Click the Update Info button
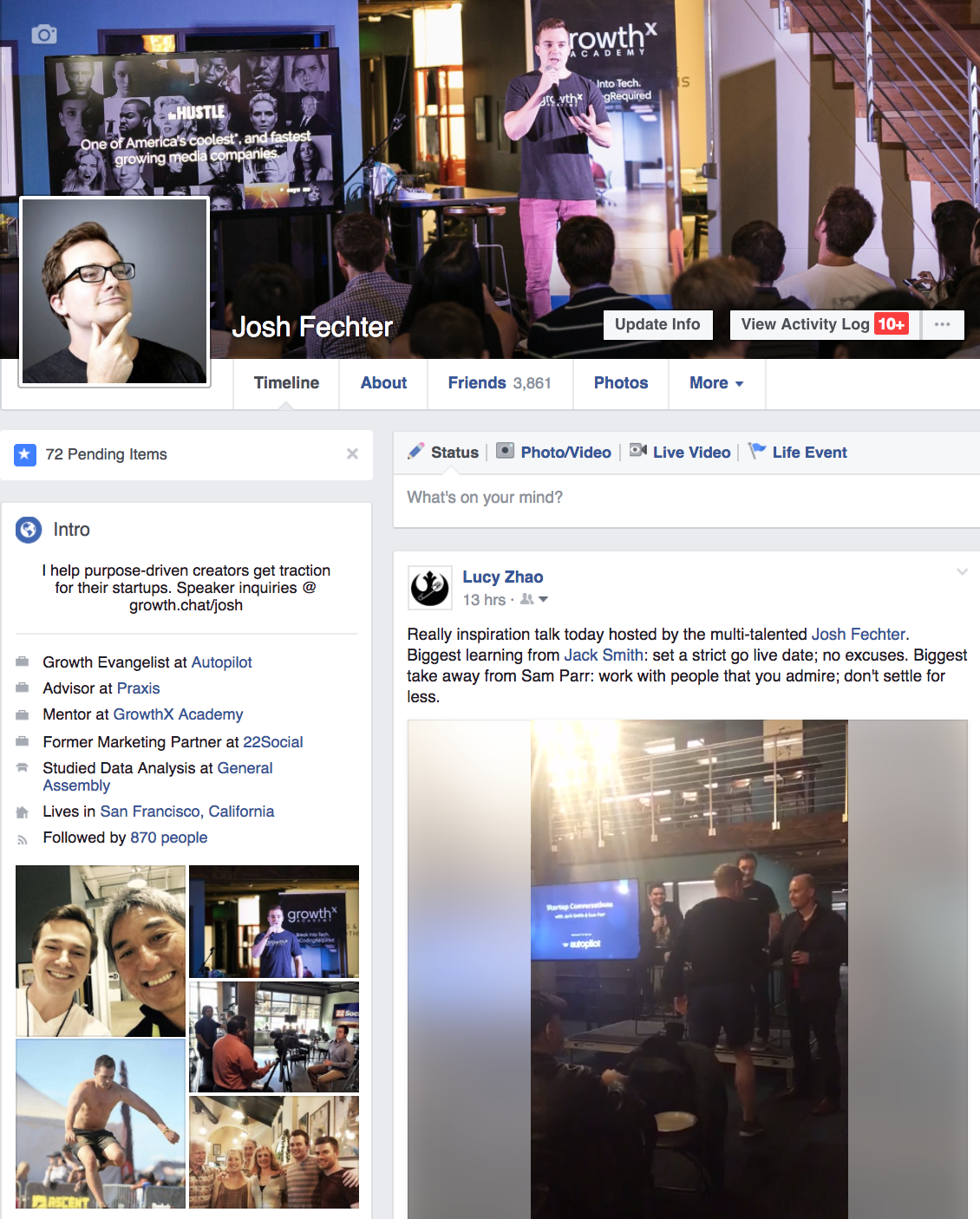 coord(657,324)
